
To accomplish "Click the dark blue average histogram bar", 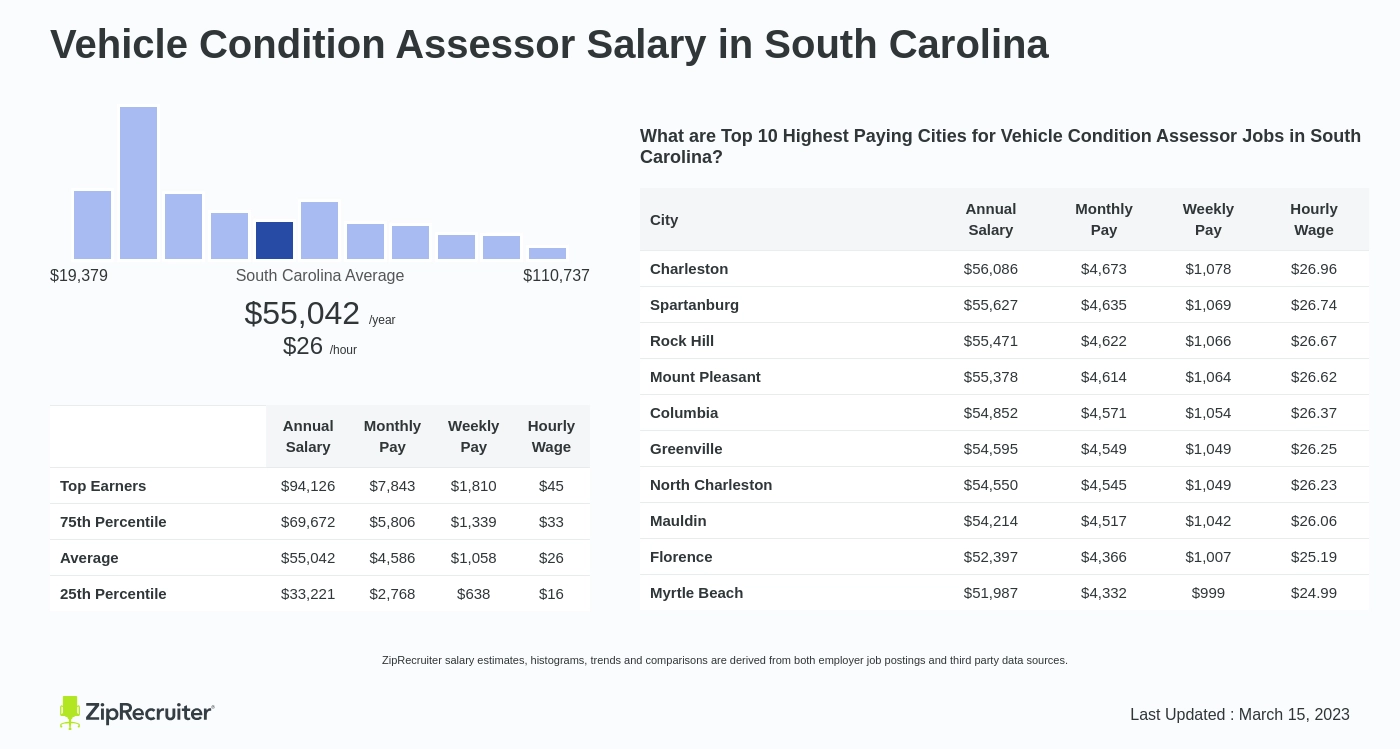I will point(274,241).
